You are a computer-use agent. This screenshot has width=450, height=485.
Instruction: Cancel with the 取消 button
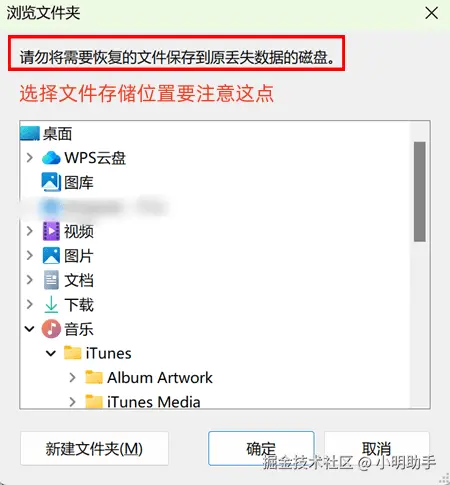click(377, 448)
